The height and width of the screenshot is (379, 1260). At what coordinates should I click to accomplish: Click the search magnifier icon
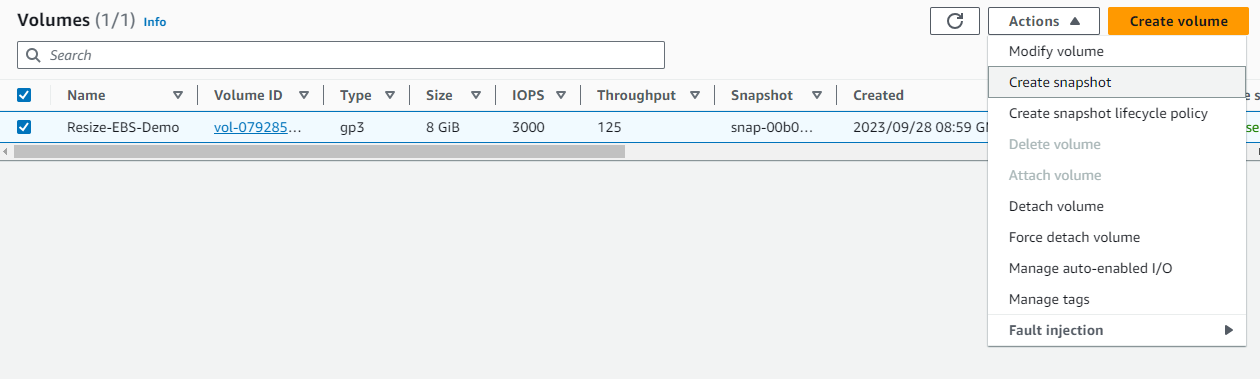(x=34, y=55)
